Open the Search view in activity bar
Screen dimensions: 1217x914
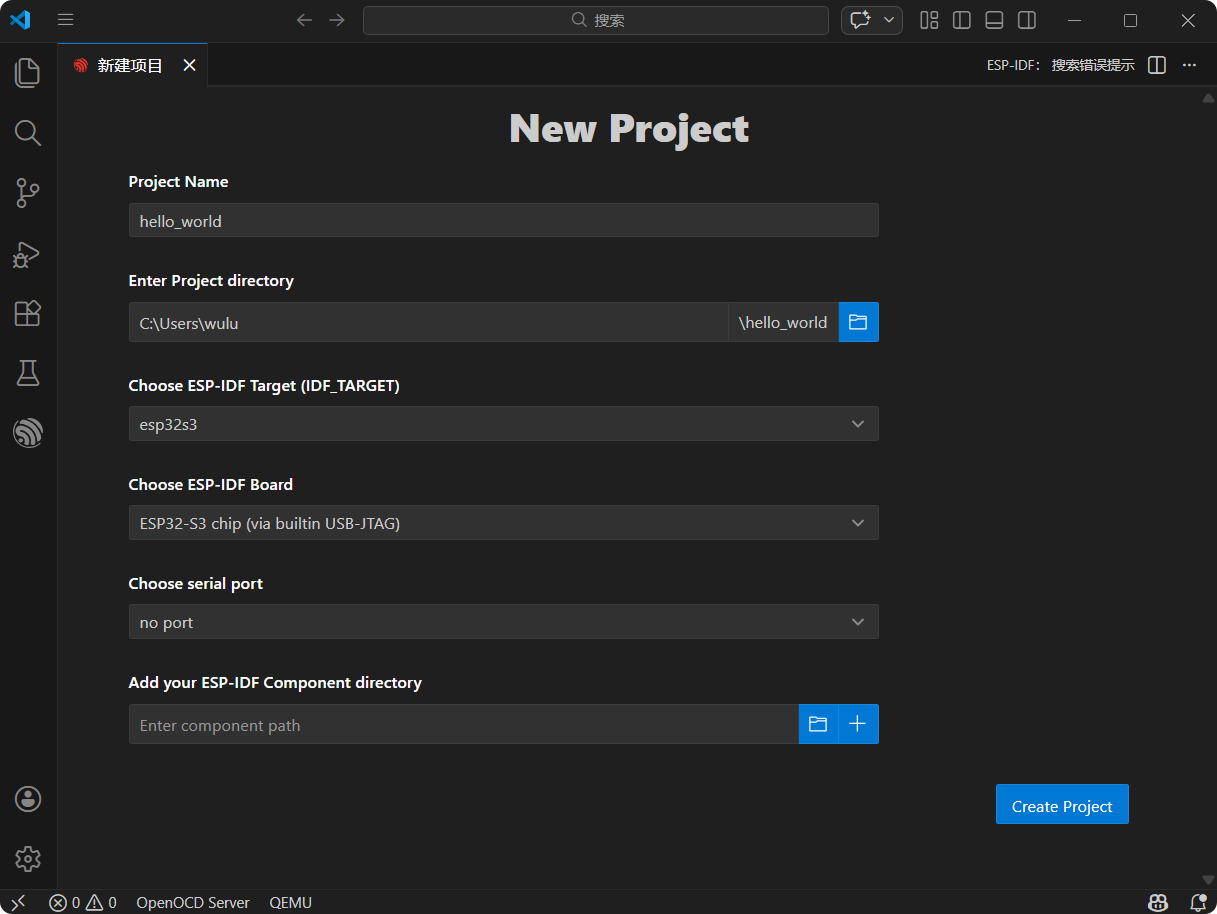pyautogui.click(x=28, y=133)
